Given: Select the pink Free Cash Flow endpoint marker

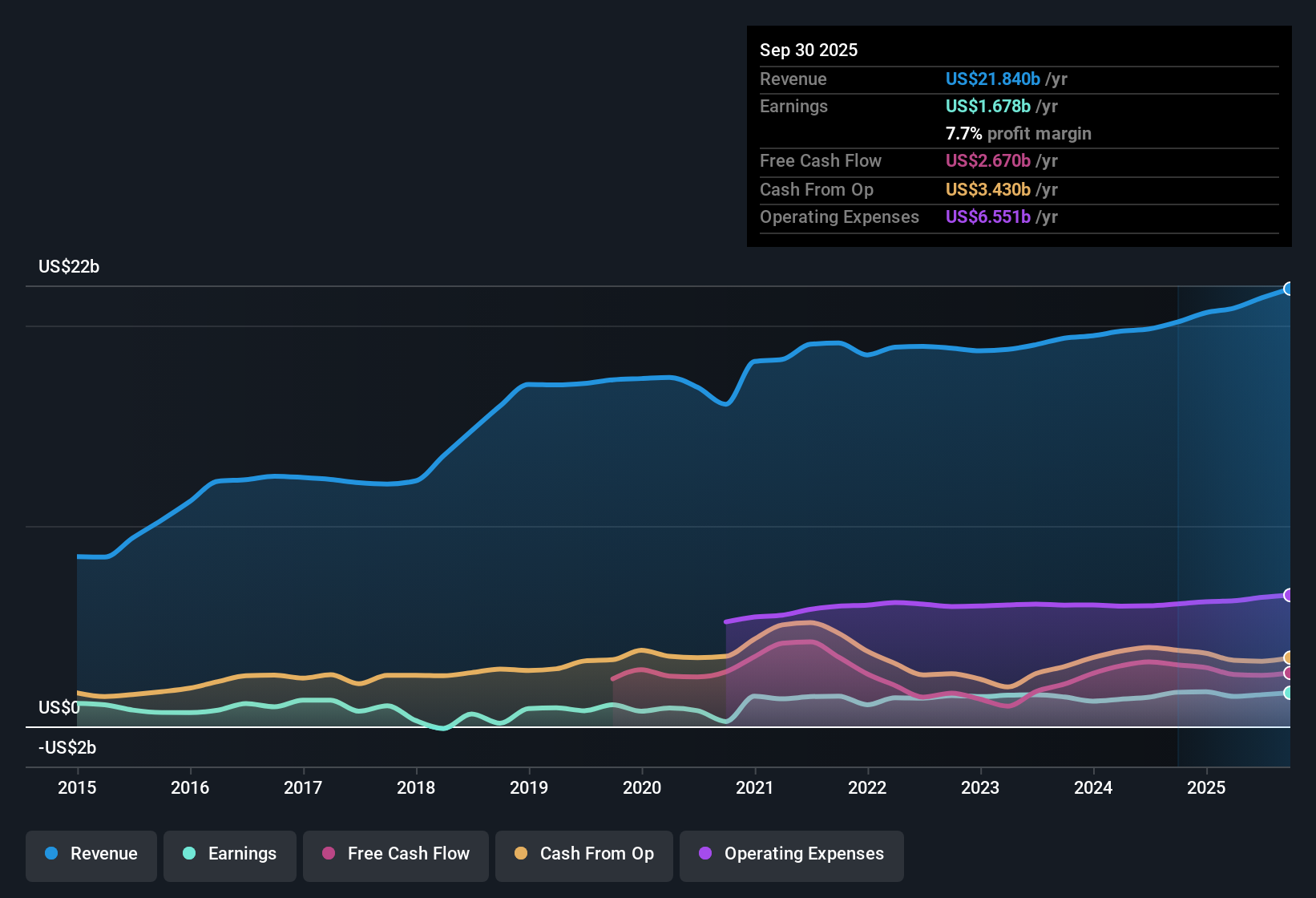Looking at the screenshot, I should pyautogui.click(x=1289, y=674).
